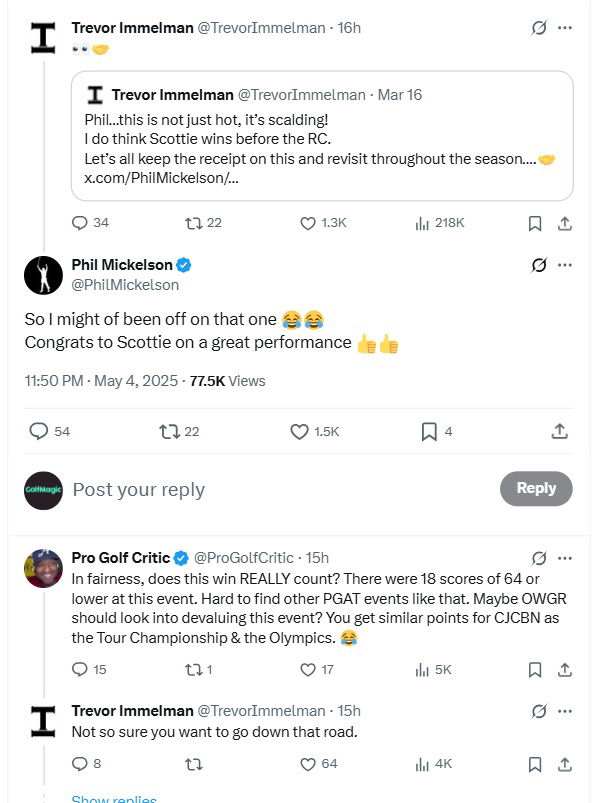Share Phil Mickelson's tweet
This screenshot has height=803, width=606.
tap(561, 431)
